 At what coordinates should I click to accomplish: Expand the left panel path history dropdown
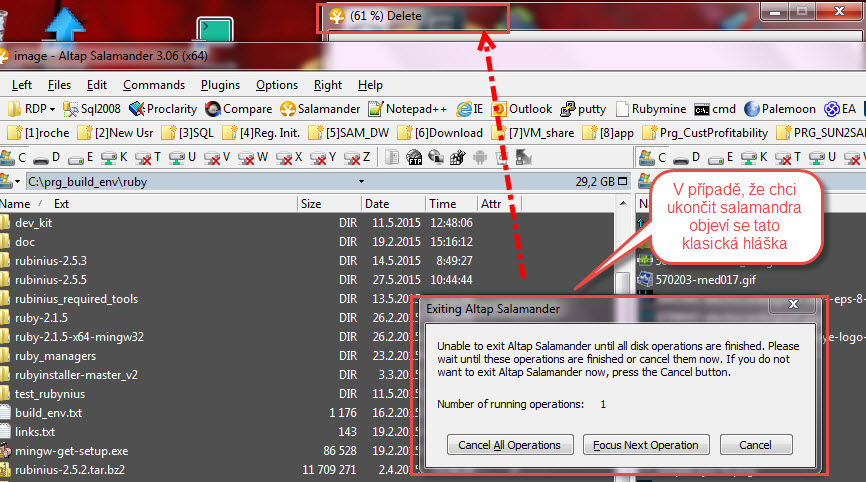click(x=361, y=181)
